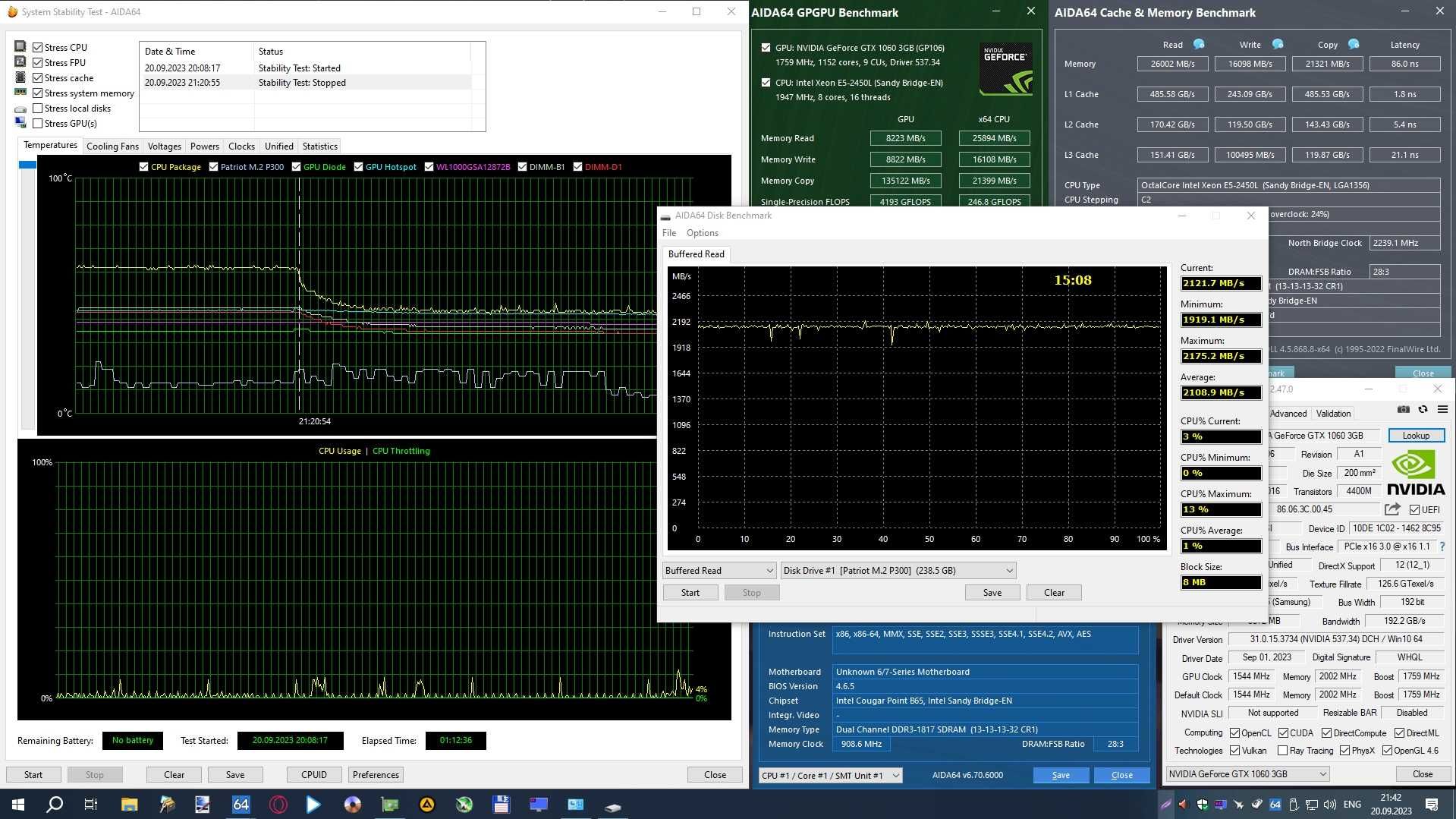Click GPU-Z BIOS export share icon

point(1392,509)
